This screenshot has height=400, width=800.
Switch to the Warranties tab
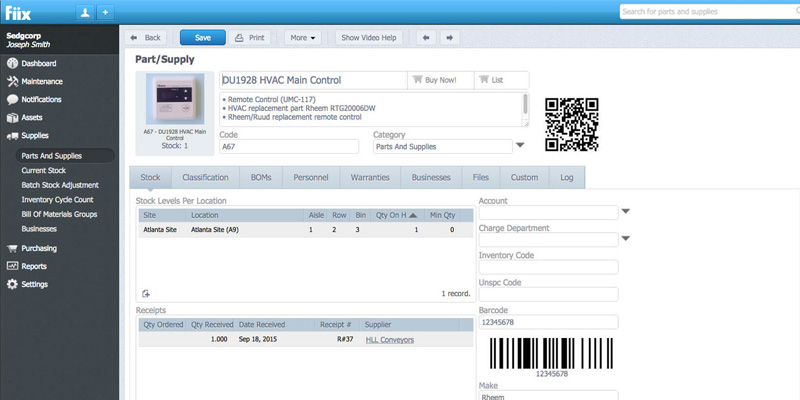[x=370, y=178]
